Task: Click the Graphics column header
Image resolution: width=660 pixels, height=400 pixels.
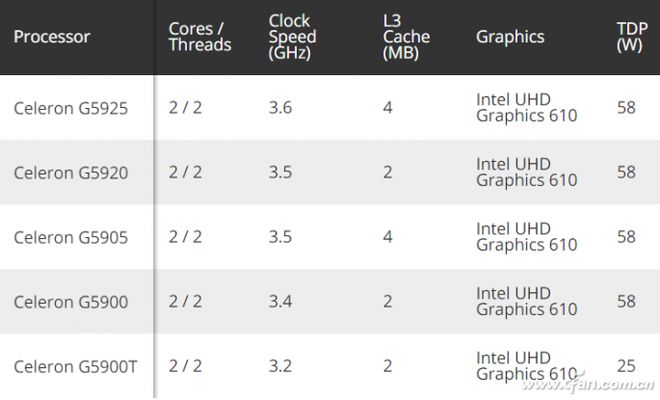Action: [510, 37]
